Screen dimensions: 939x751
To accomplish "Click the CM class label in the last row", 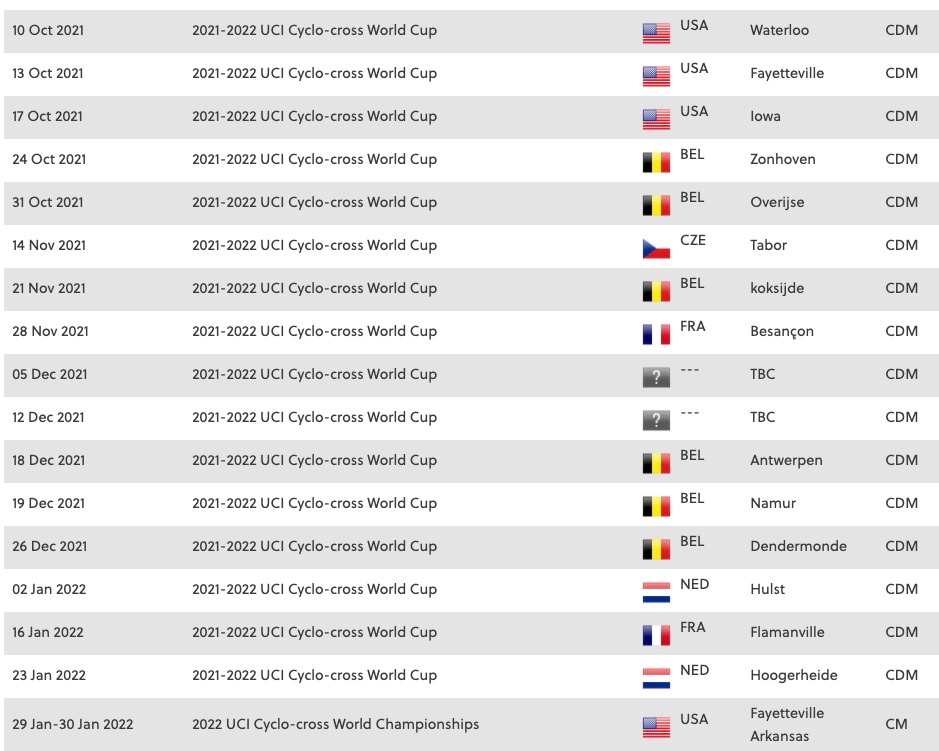I will tap(896, 724).
